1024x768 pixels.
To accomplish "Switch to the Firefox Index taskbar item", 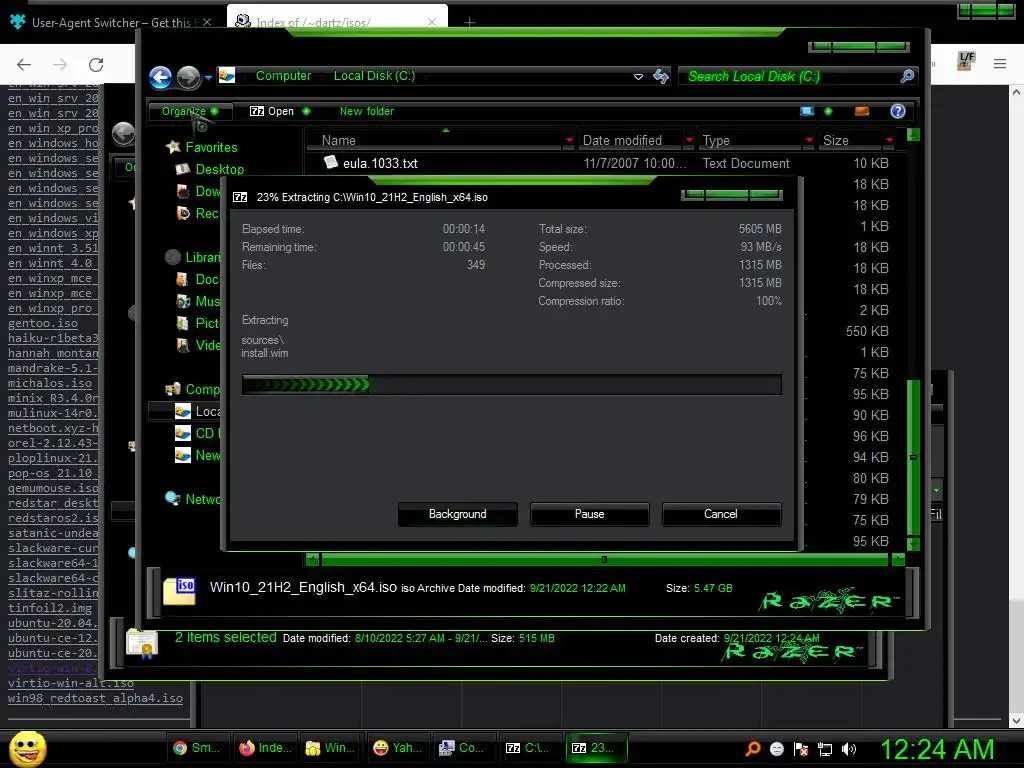I will coord(264,748).
